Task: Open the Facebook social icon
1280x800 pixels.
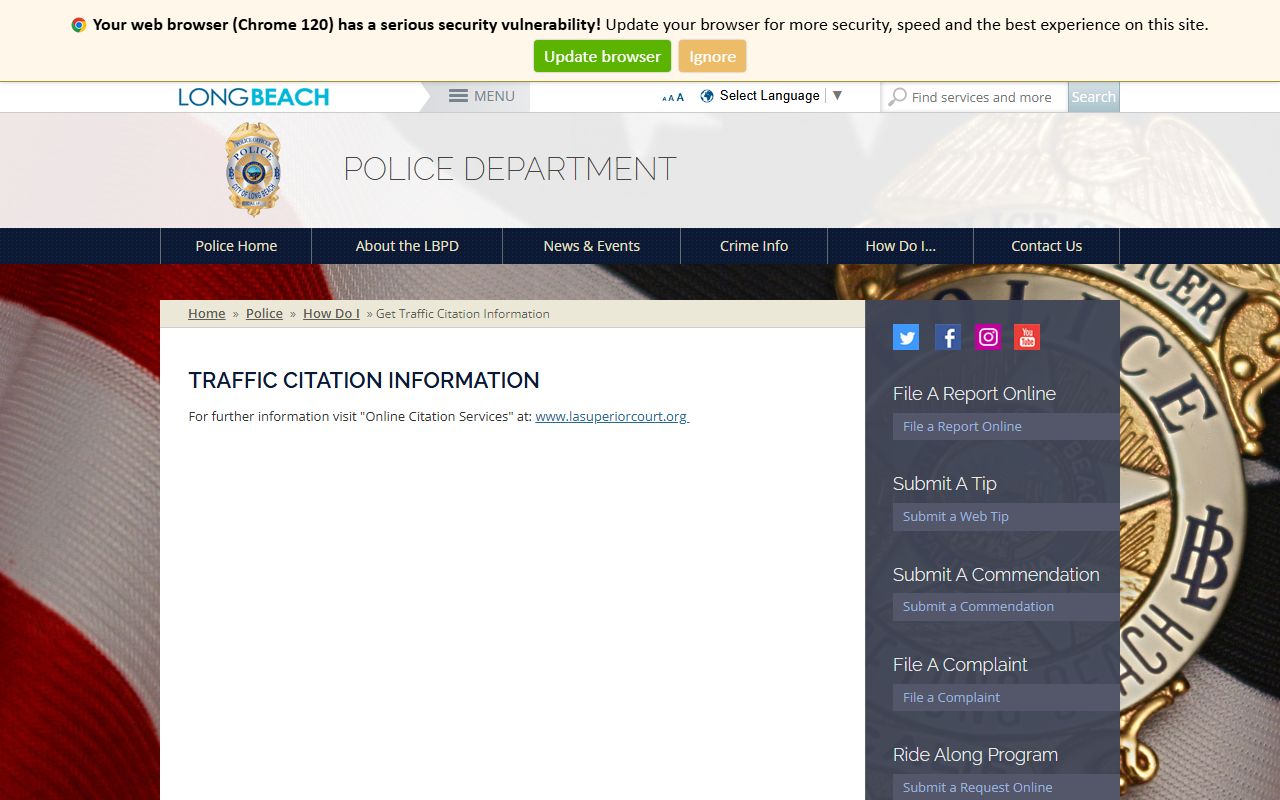Action: point(948,337)
